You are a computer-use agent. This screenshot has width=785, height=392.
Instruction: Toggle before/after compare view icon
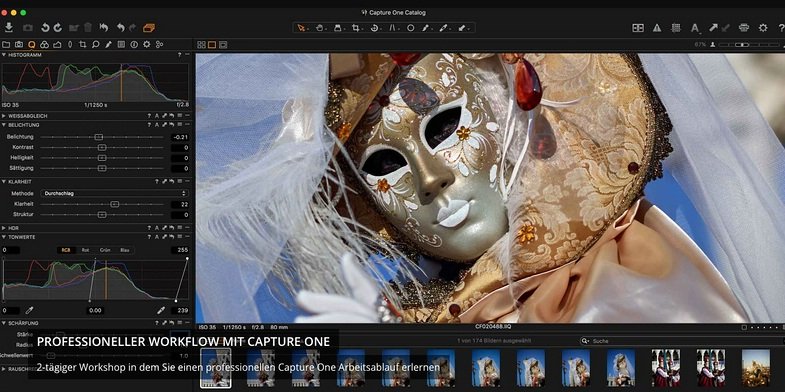coord(638,28)
